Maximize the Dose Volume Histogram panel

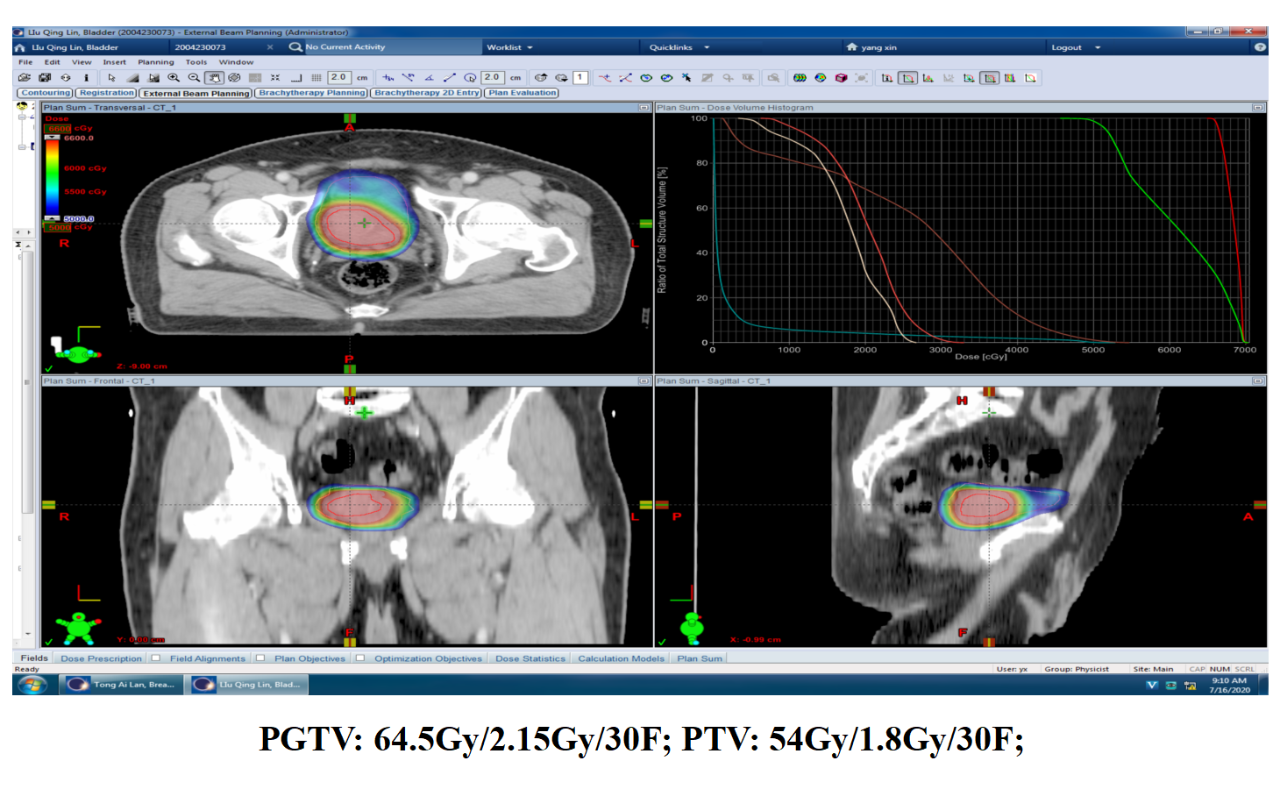(x=1257, y=107)
